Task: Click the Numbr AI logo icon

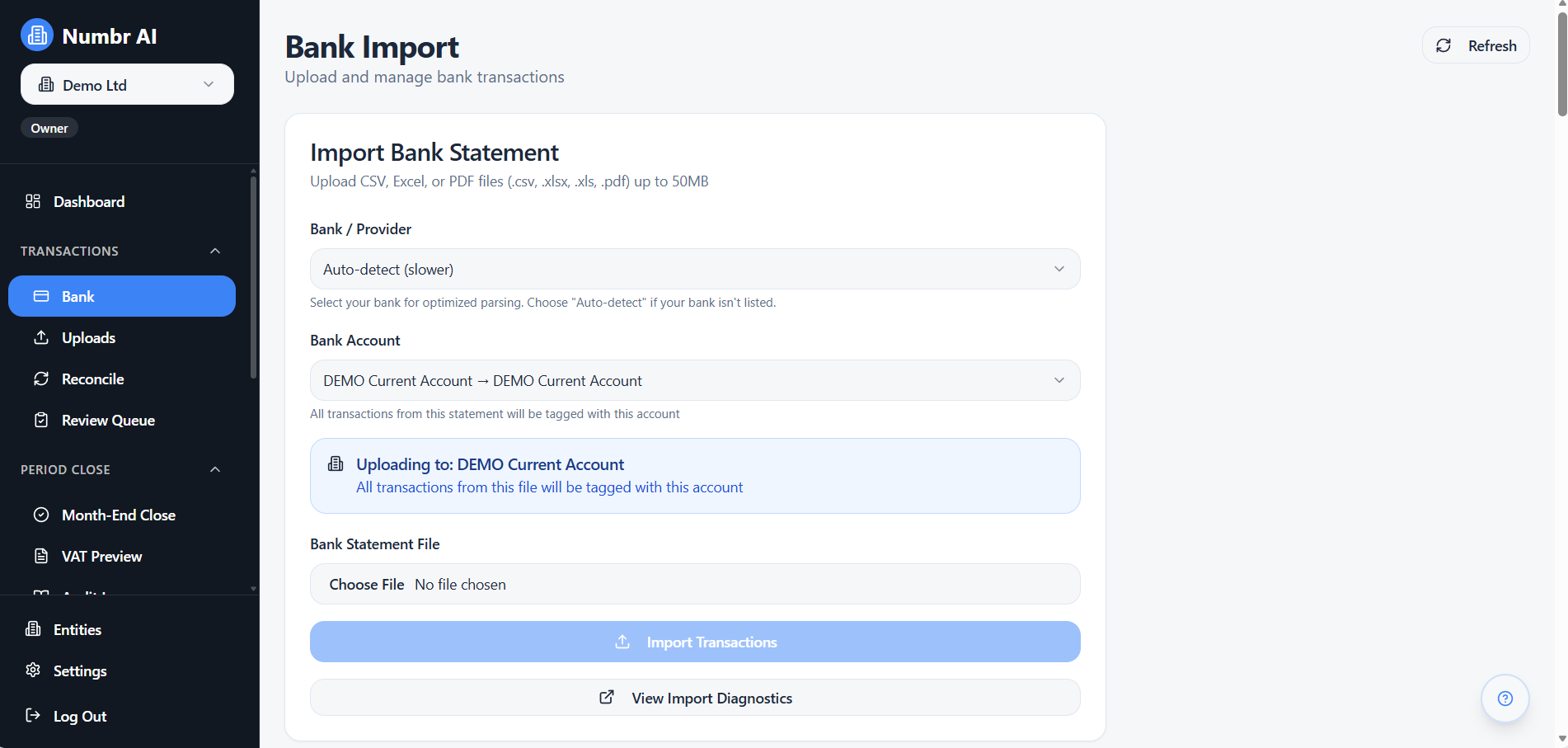Action: (36, 35)
